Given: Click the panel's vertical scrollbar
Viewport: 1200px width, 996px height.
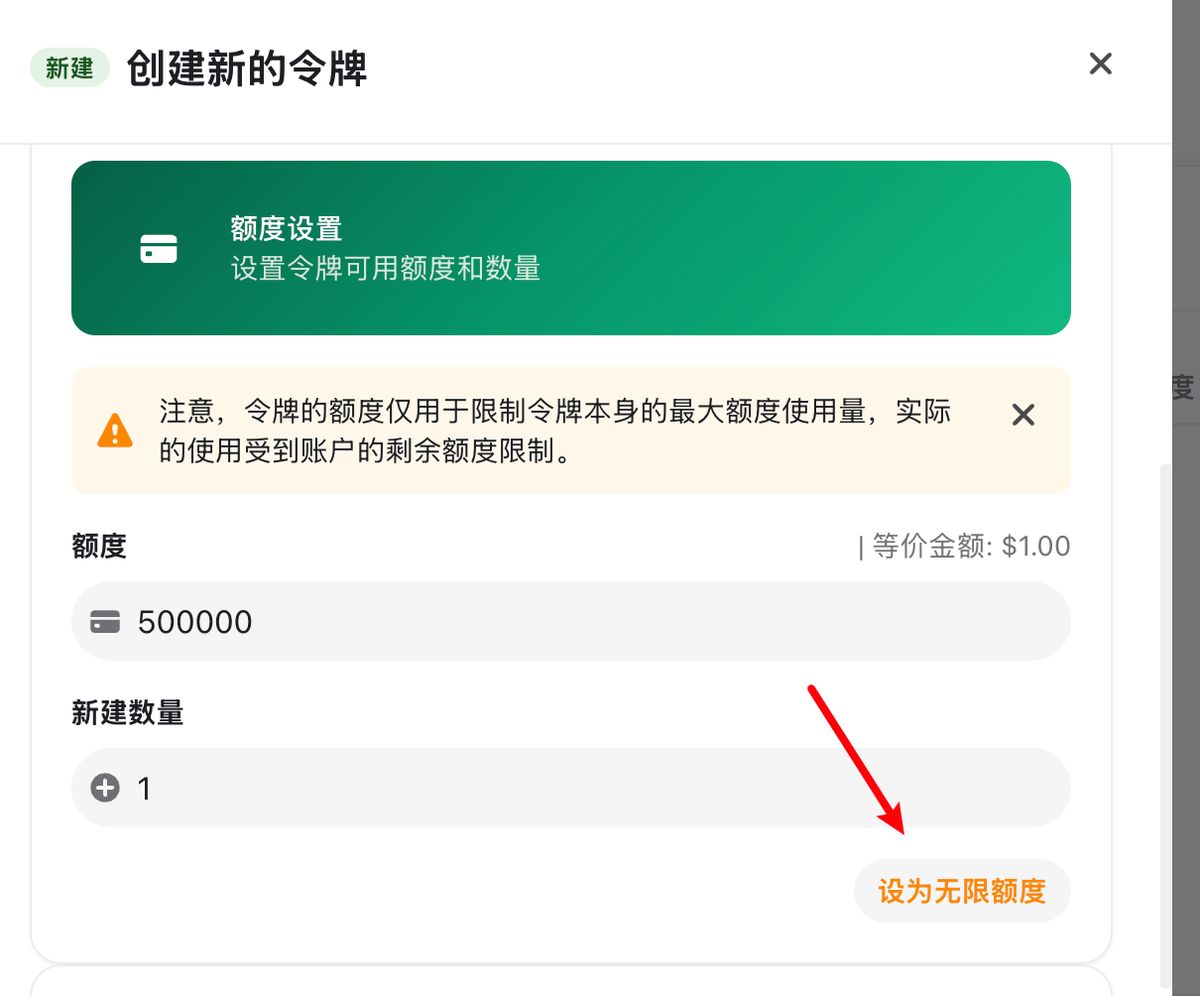Looking at the screenshot, I should (1165, 700).
